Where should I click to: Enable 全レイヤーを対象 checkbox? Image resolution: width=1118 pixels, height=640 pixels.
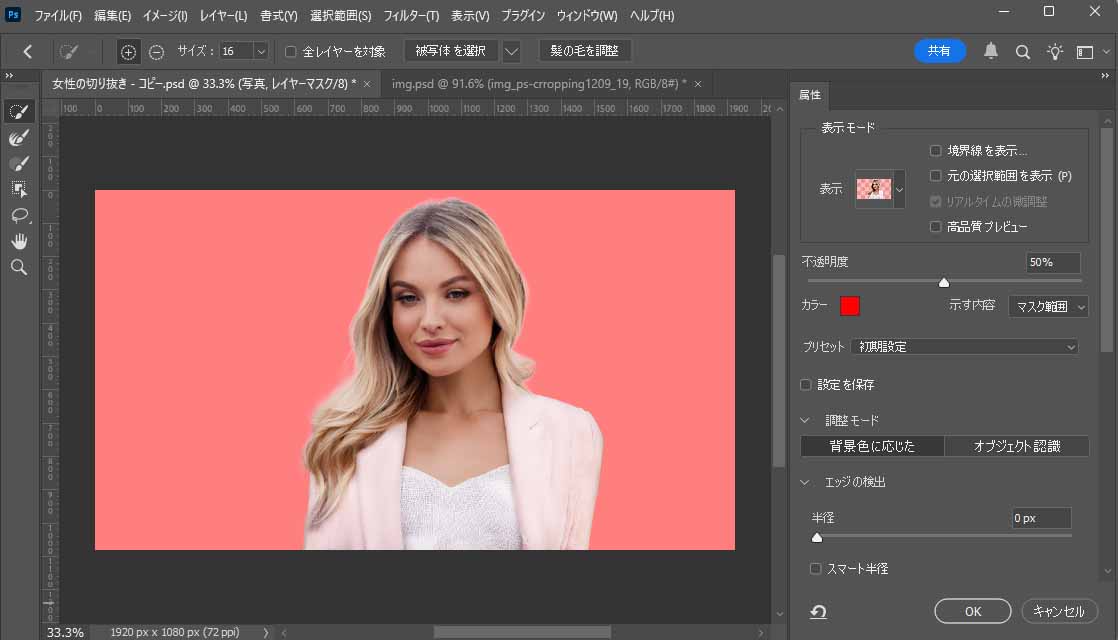coord(291,52)
